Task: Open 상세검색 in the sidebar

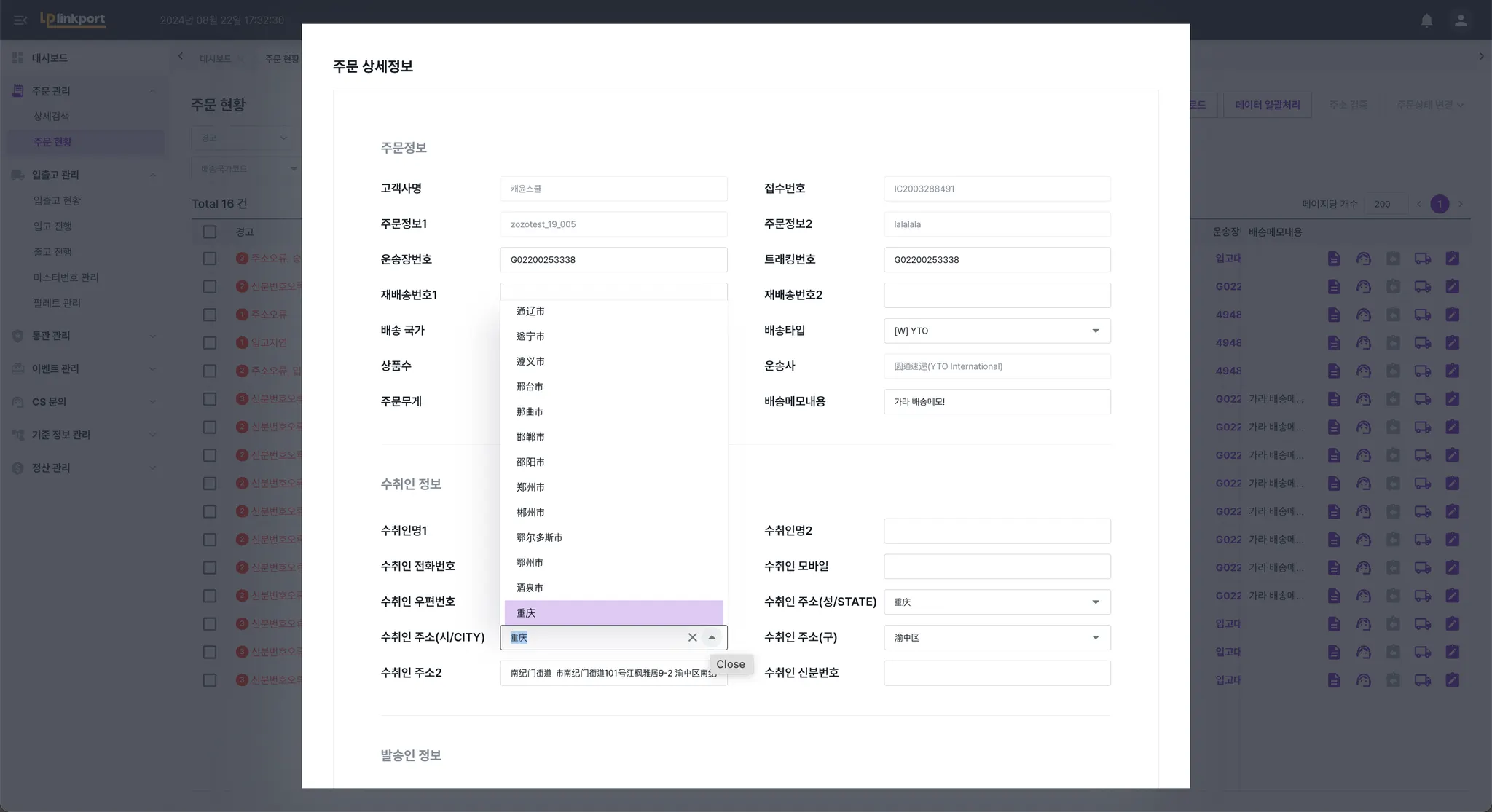Action: pyautogui.click(x=51, y=116)
